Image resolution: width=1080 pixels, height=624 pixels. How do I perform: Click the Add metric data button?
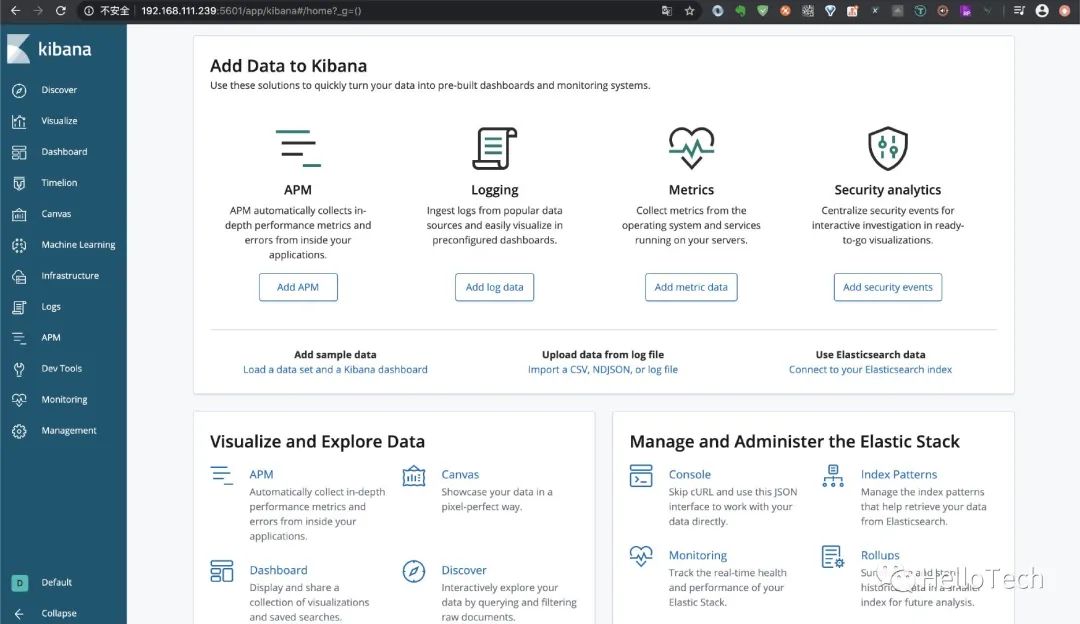(x=691, y=287)
